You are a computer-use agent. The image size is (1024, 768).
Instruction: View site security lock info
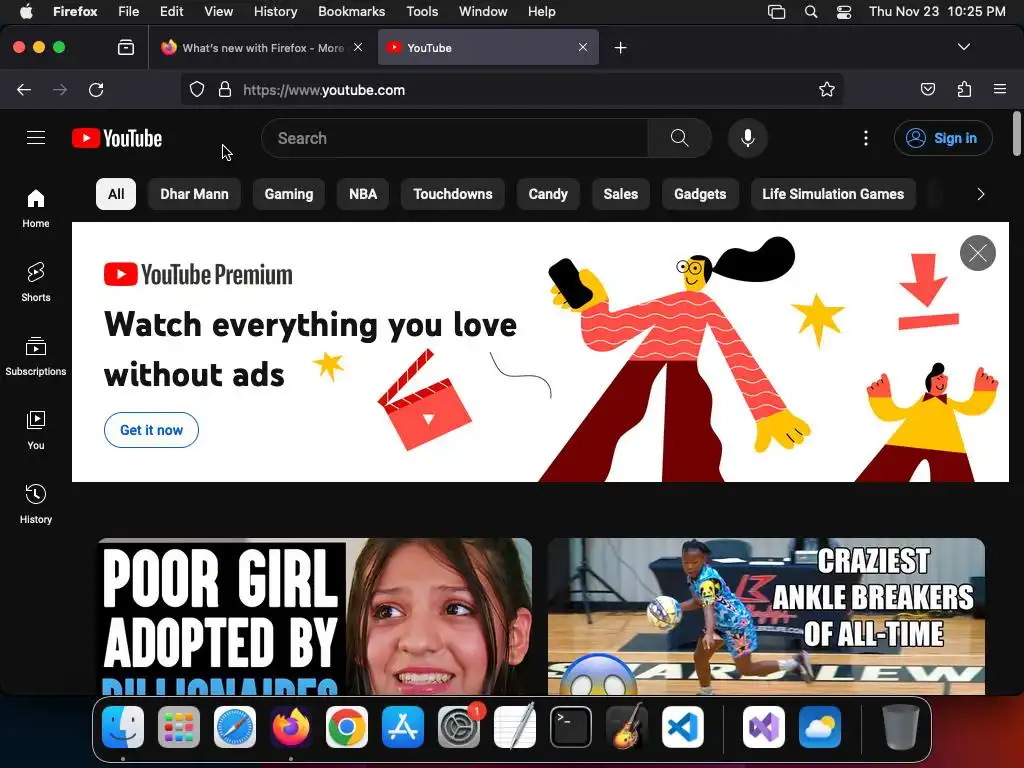pyautogui.click(x=225, y=89)
